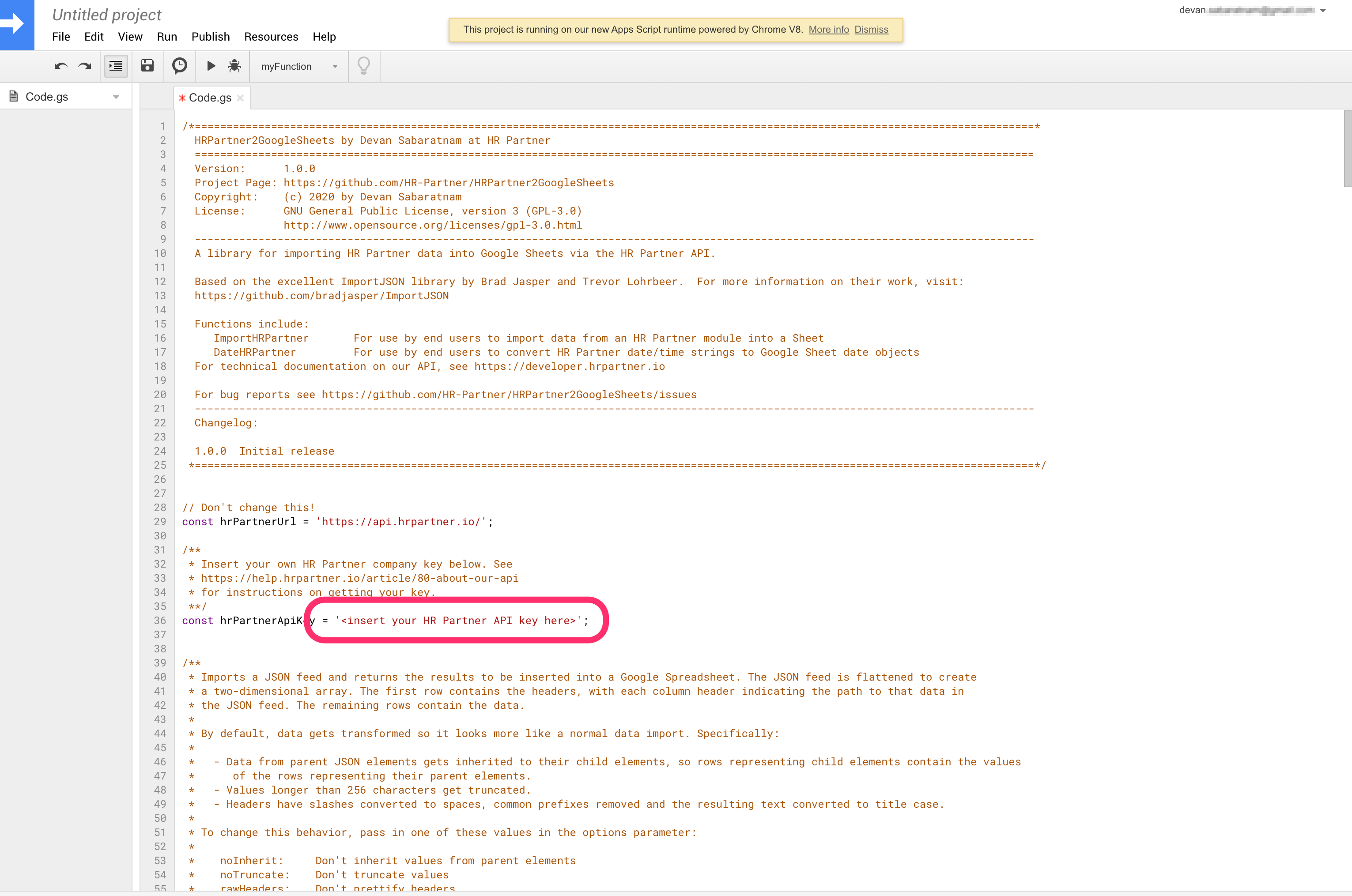Screen dimensions: 1352x896
Task: Click the Version '1.0.0' text on line 4
Action: [x=299, y=169]
